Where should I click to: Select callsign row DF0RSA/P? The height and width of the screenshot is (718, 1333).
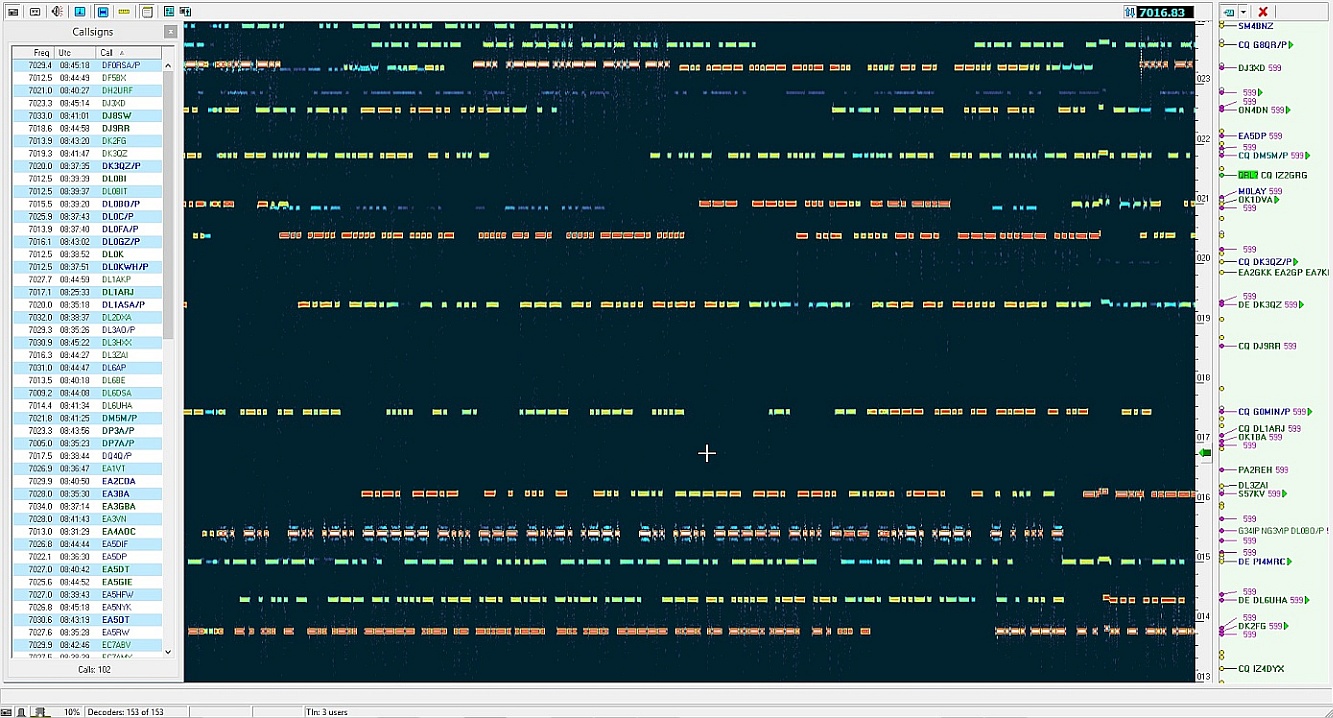click(87, 65)
